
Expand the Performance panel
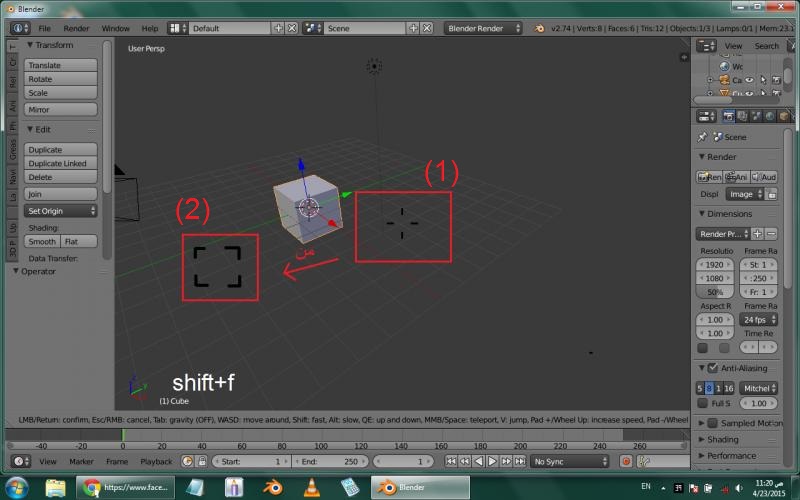click(702, 456)
